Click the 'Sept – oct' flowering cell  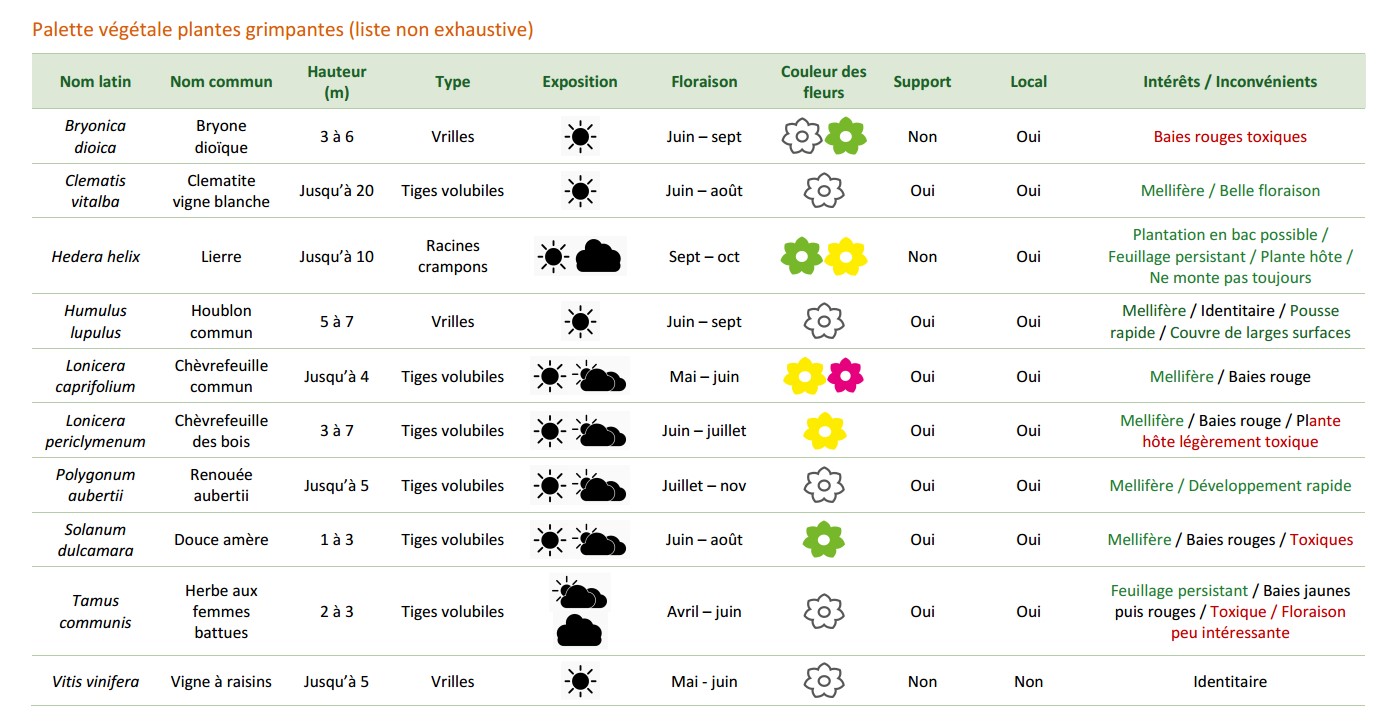(x=704, y=257)
